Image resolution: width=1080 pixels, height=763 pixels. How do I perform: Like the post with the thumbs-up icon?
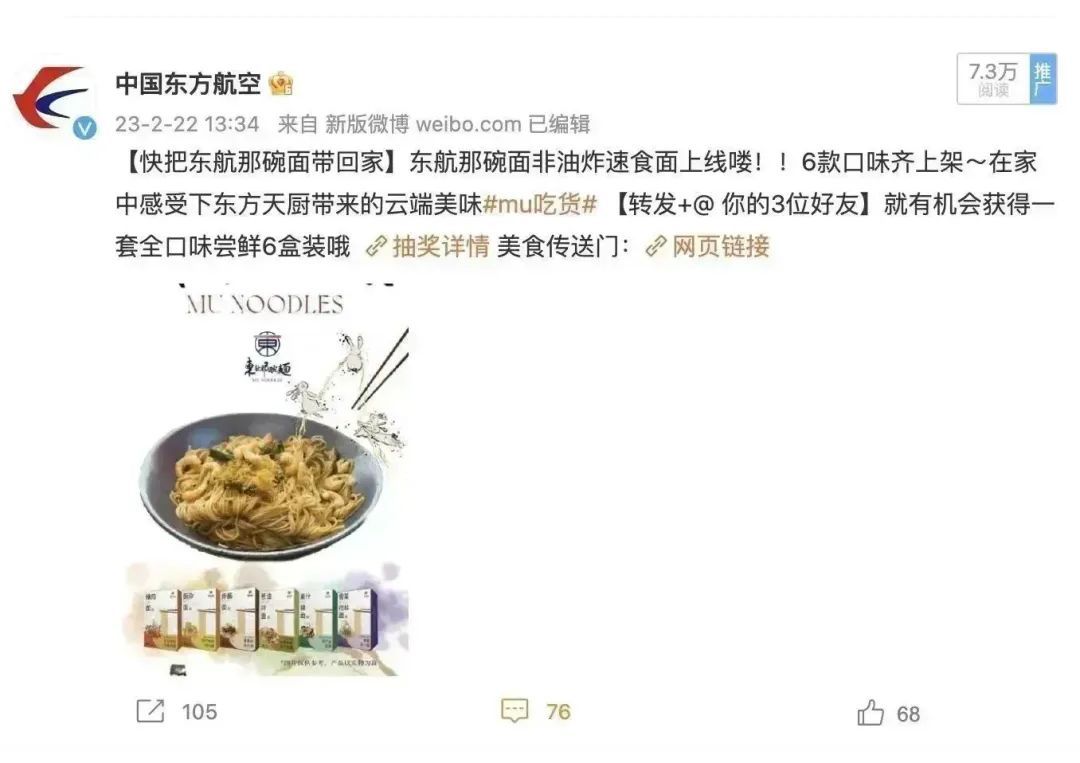pyautogui.click(x=870, y=713)
